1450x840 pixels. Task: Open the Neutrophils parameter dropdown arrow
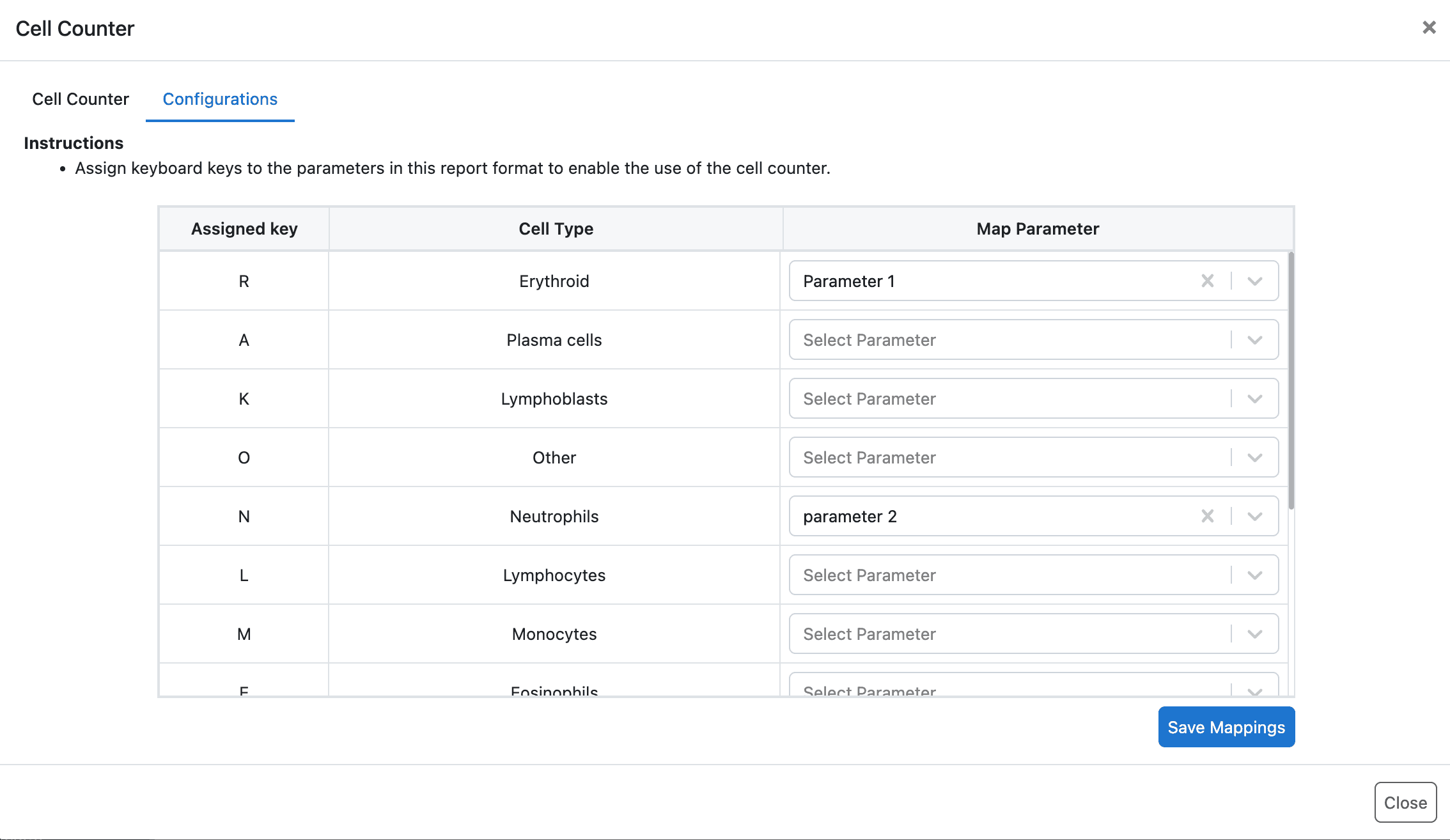pos(1254,516)
